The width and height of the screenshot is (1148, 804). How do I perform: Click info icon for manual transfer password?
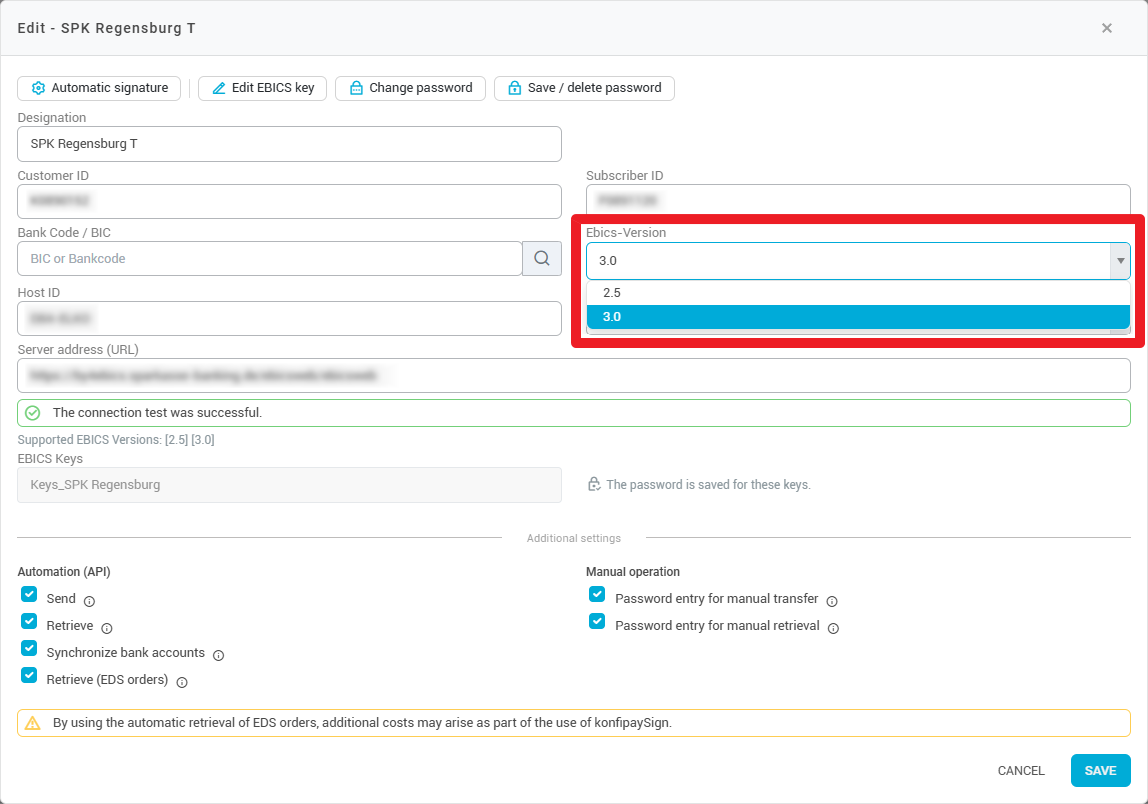pyautogui.click(x=832, y=601)
